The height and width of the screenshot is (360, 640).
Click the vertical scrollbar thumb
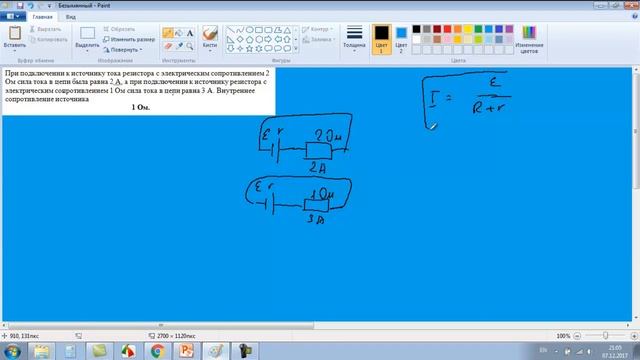click(x=636, y=131)
